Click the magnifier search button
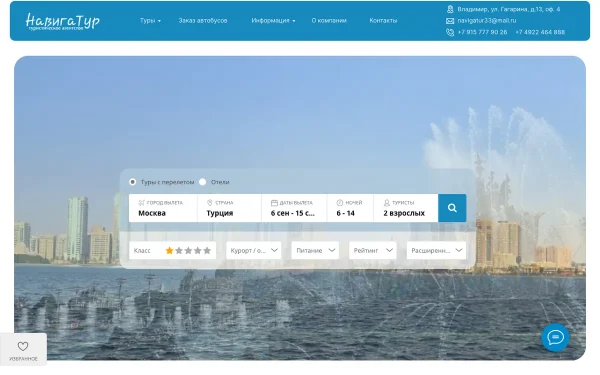Viewport: 600px width, 375px height. click(x=452, y=208)
